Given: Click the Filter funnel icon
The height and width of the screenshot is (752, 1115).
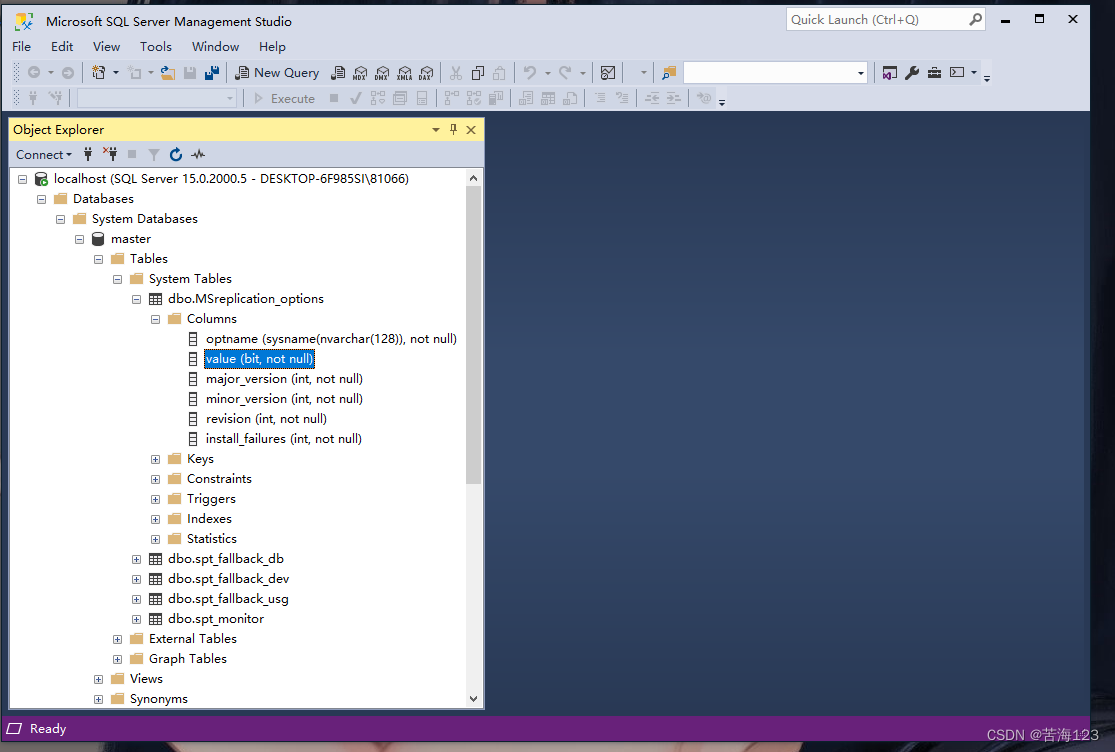Looking at the screenshot, I should [x=154, y=154].
